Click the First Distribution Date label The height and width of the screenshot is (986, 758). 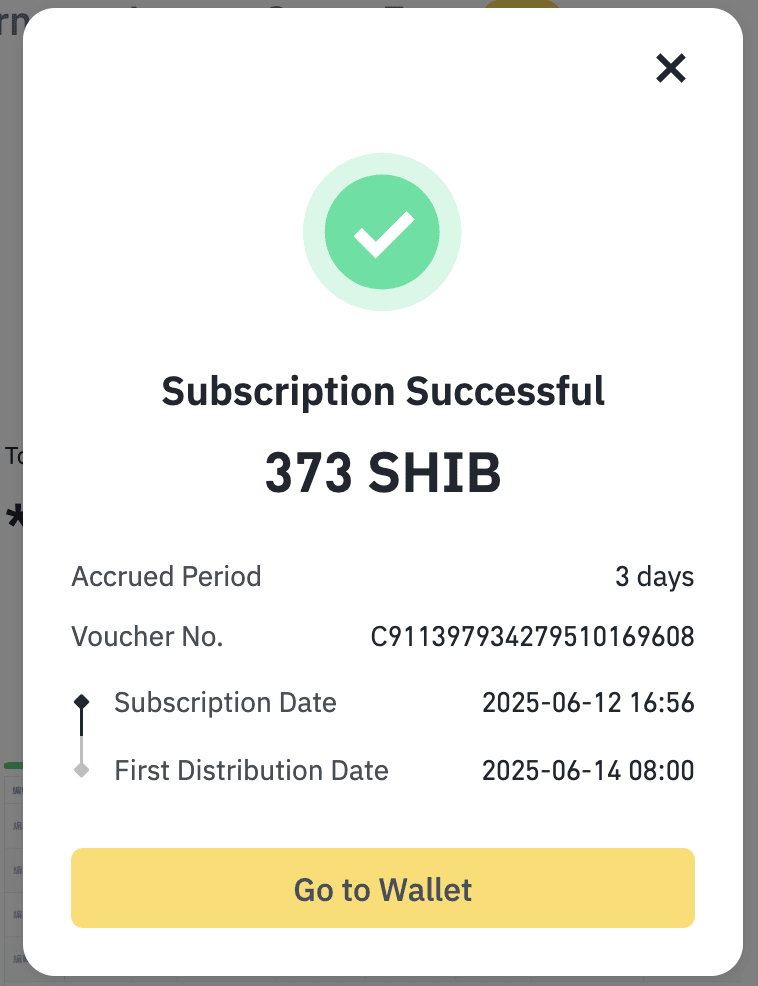[x=251, y=770]
